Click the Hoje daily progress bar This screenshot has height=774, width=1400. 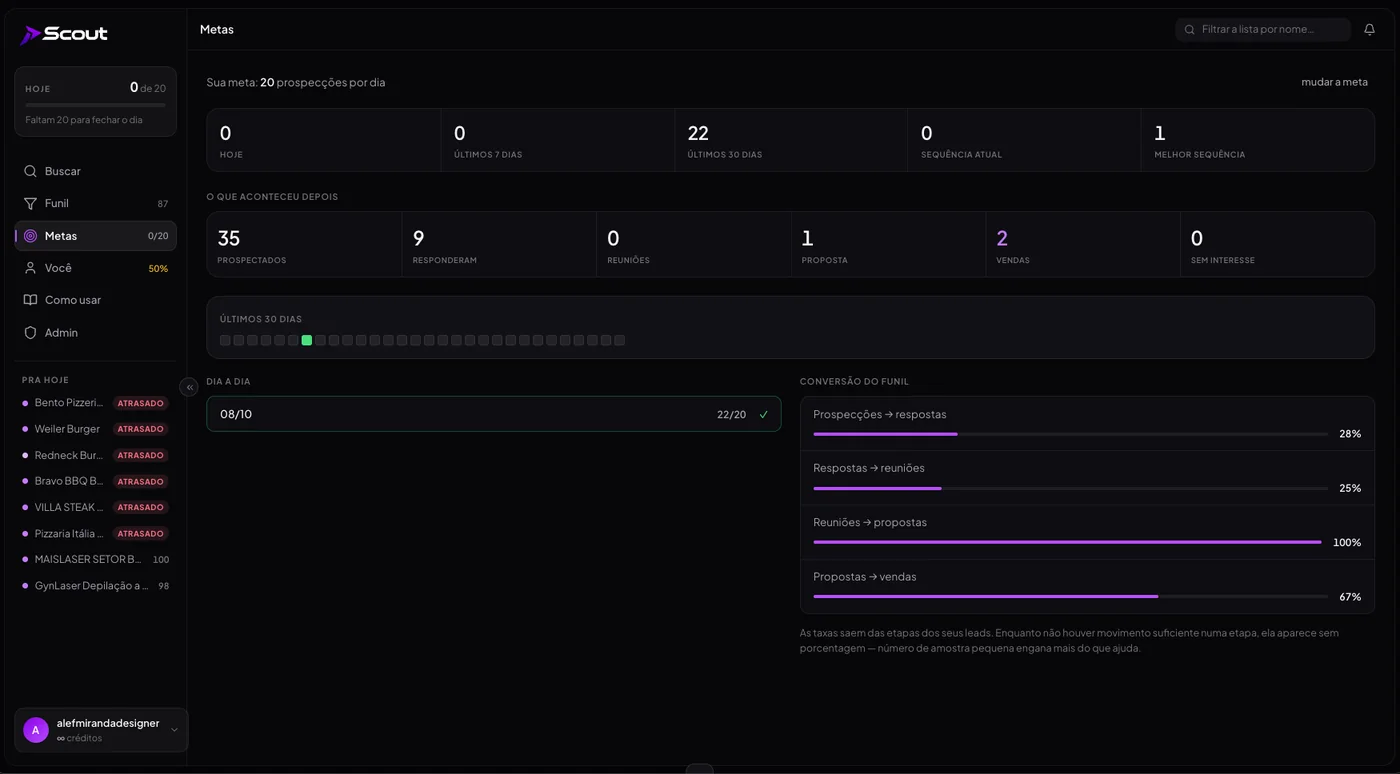click(x=95, y=104)
